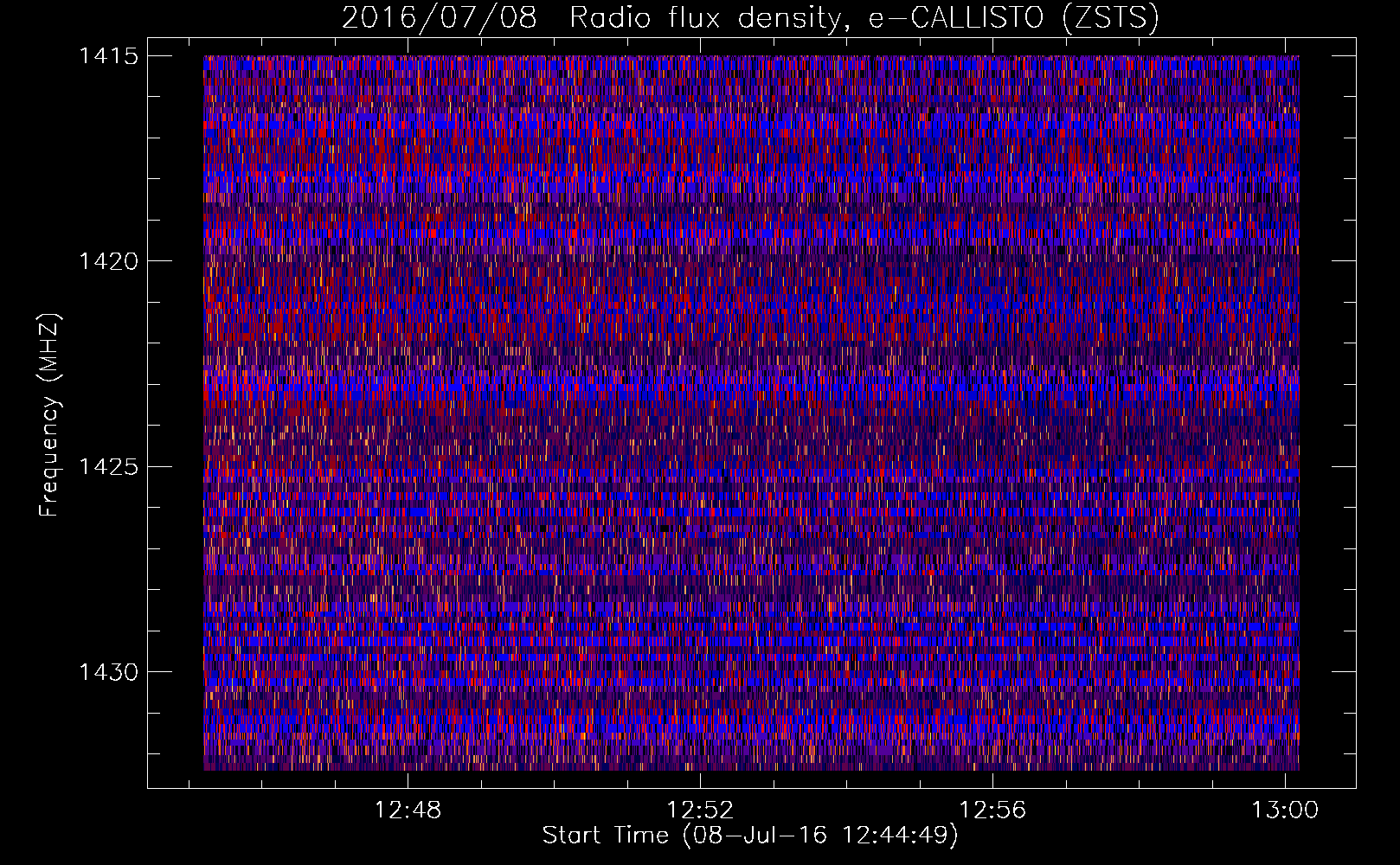Screen dimensions: 1400x865
Task: Click the 12:52 time tick label
Action: pos(700,811)
